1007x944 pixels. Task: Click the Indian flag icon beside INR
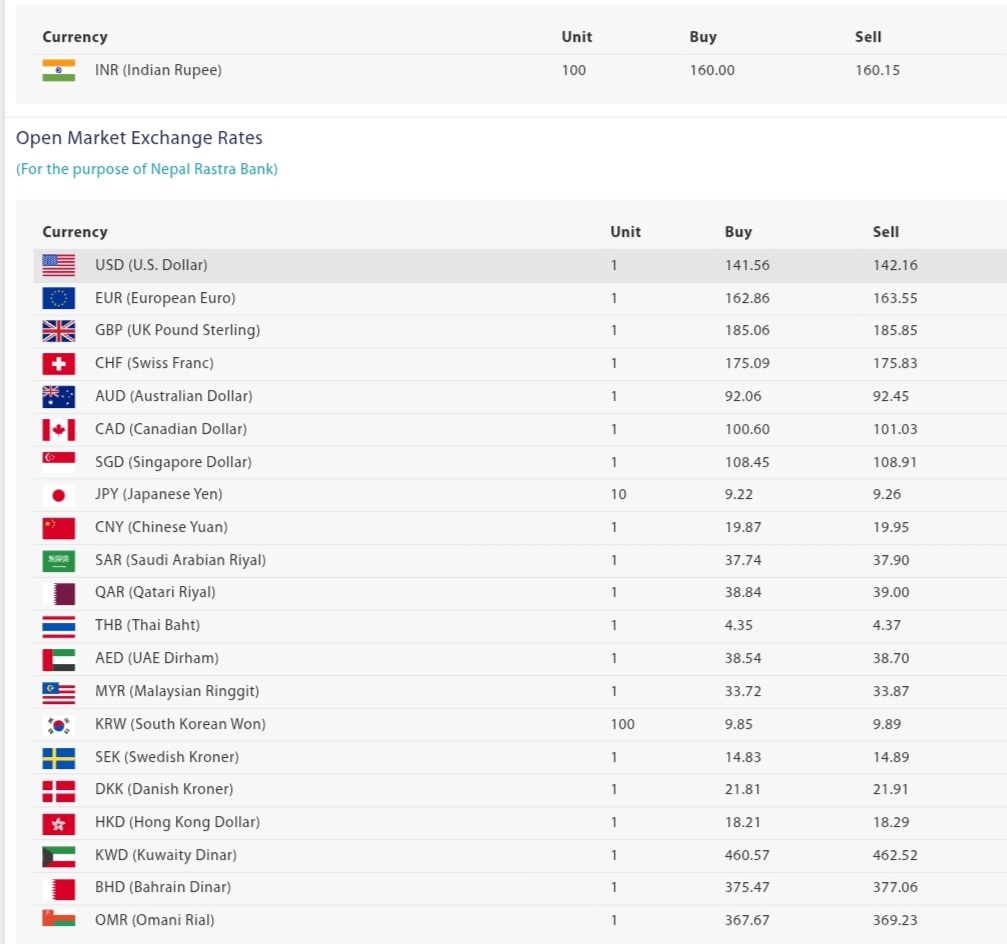tap(58, 70)
